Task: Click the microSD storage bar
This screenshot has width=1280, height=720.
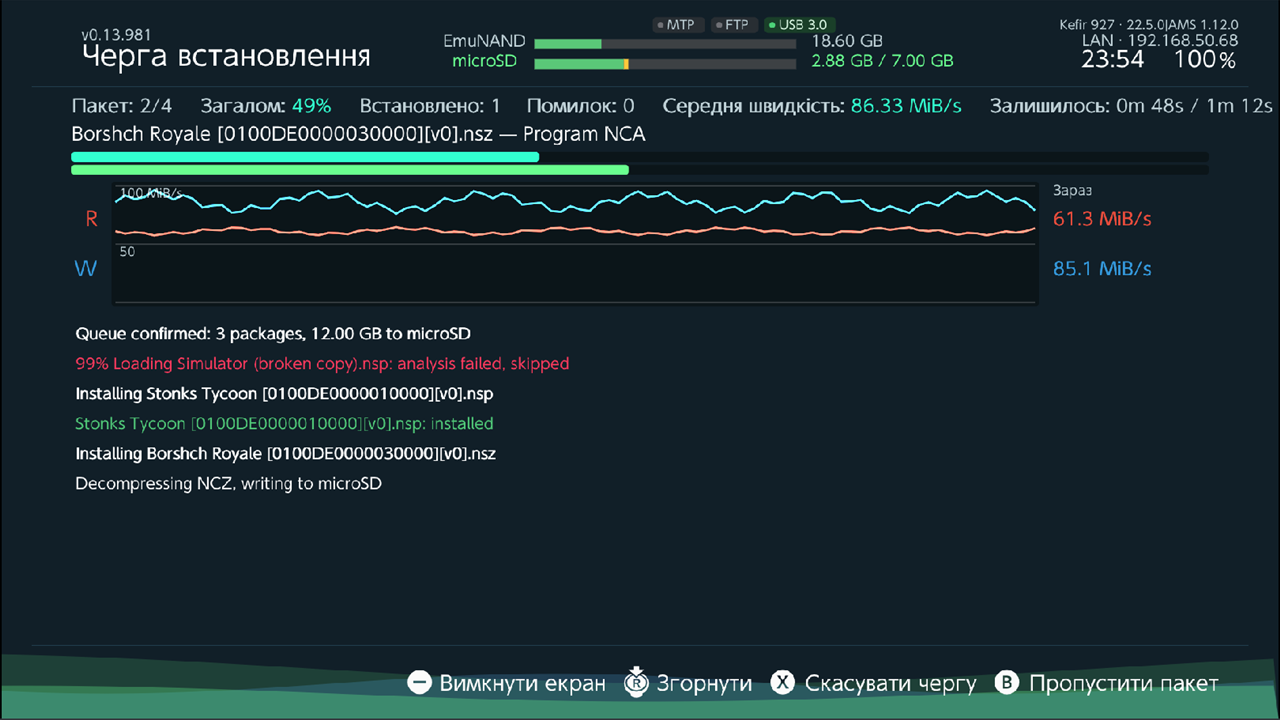Action: 665,63
